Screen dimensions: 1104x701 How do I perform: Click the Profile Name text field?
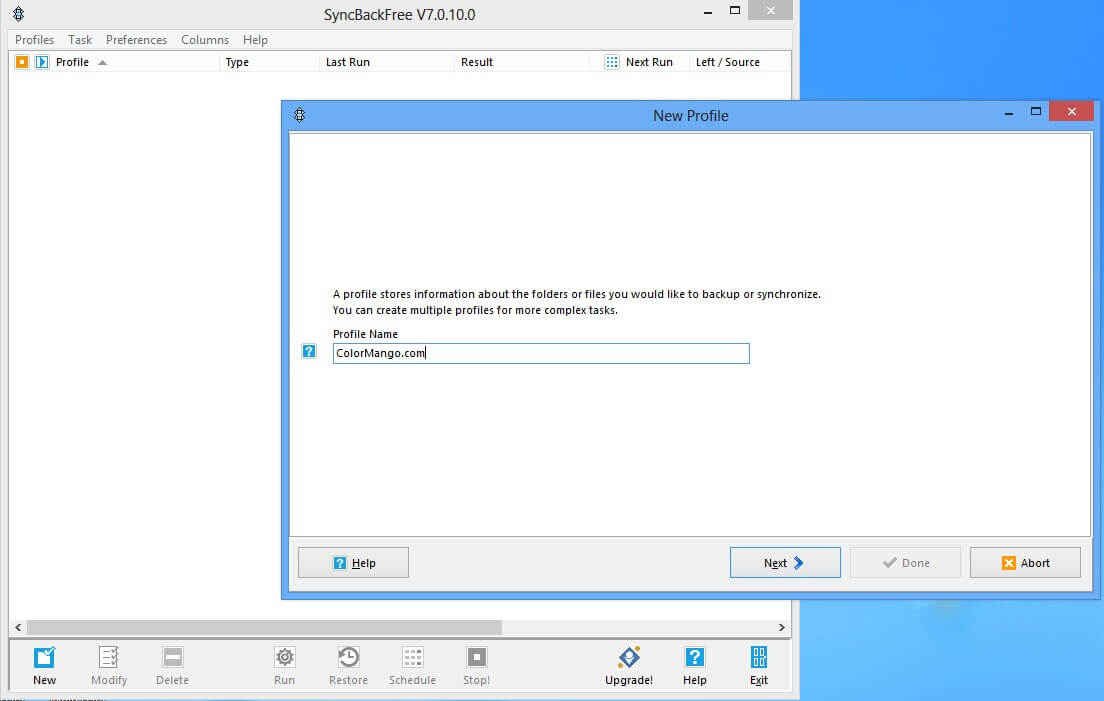540,353
